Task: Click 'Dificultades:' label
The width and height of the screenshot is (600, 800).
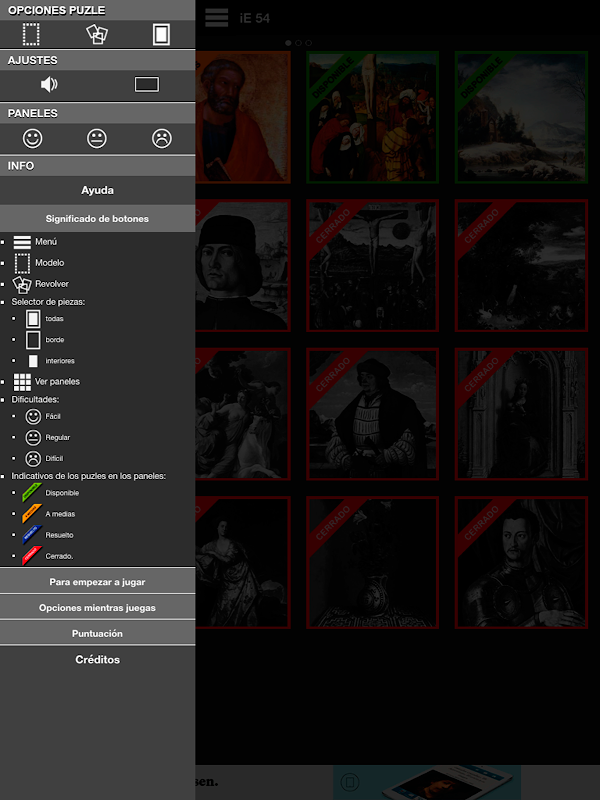Action: (35, 399)
